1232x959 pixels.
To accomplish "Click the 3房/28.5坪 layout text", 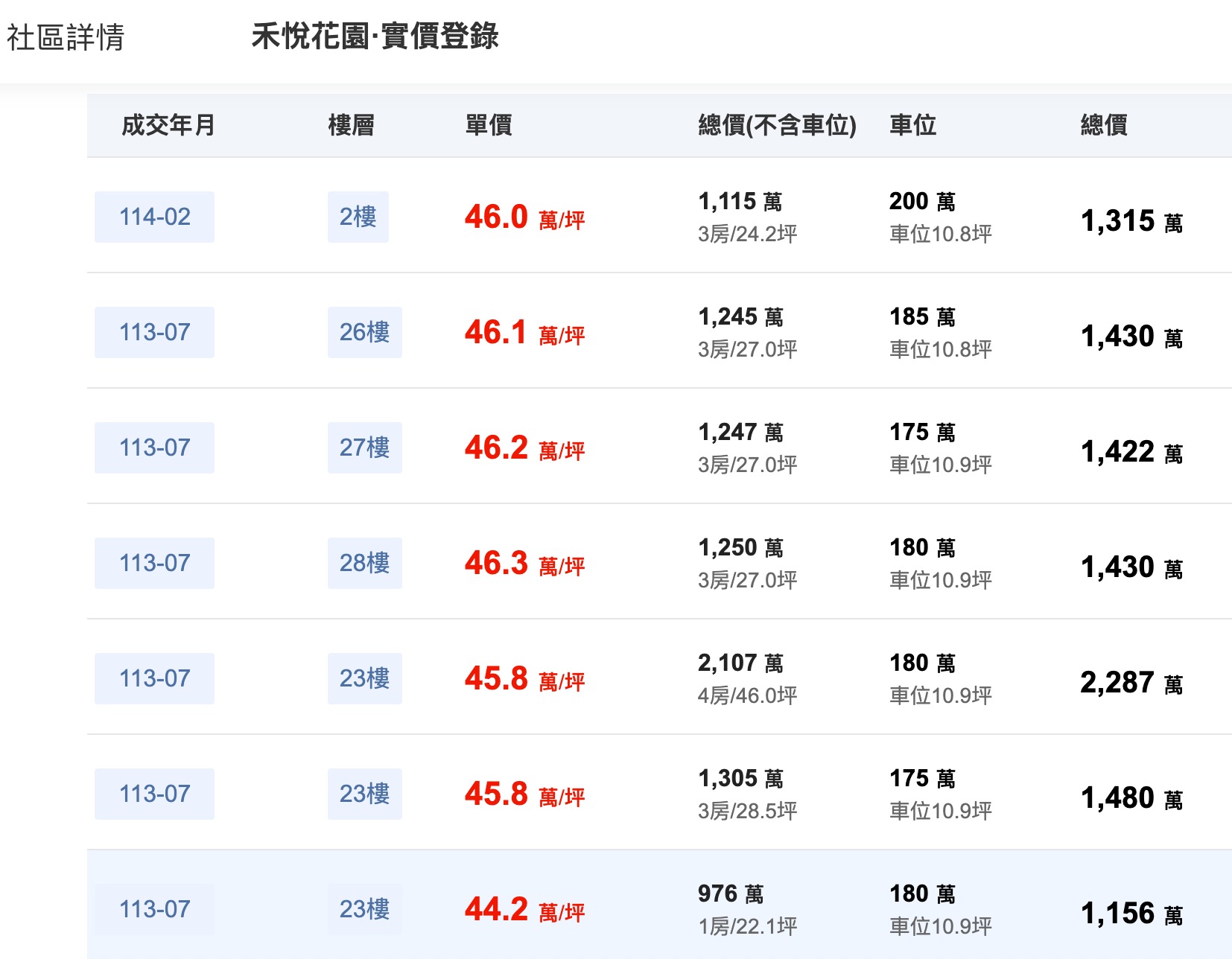I will [748, 811].
